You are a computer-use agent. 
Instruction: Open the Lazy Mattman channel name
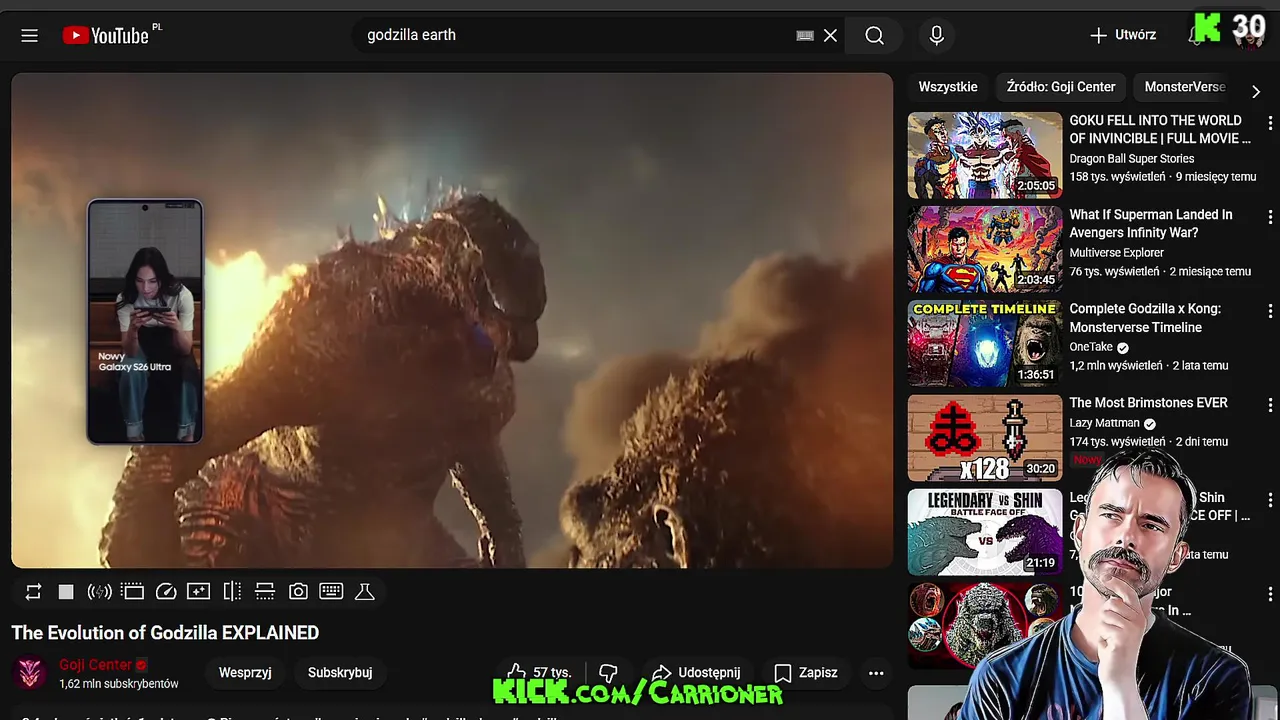[1105, 423]
